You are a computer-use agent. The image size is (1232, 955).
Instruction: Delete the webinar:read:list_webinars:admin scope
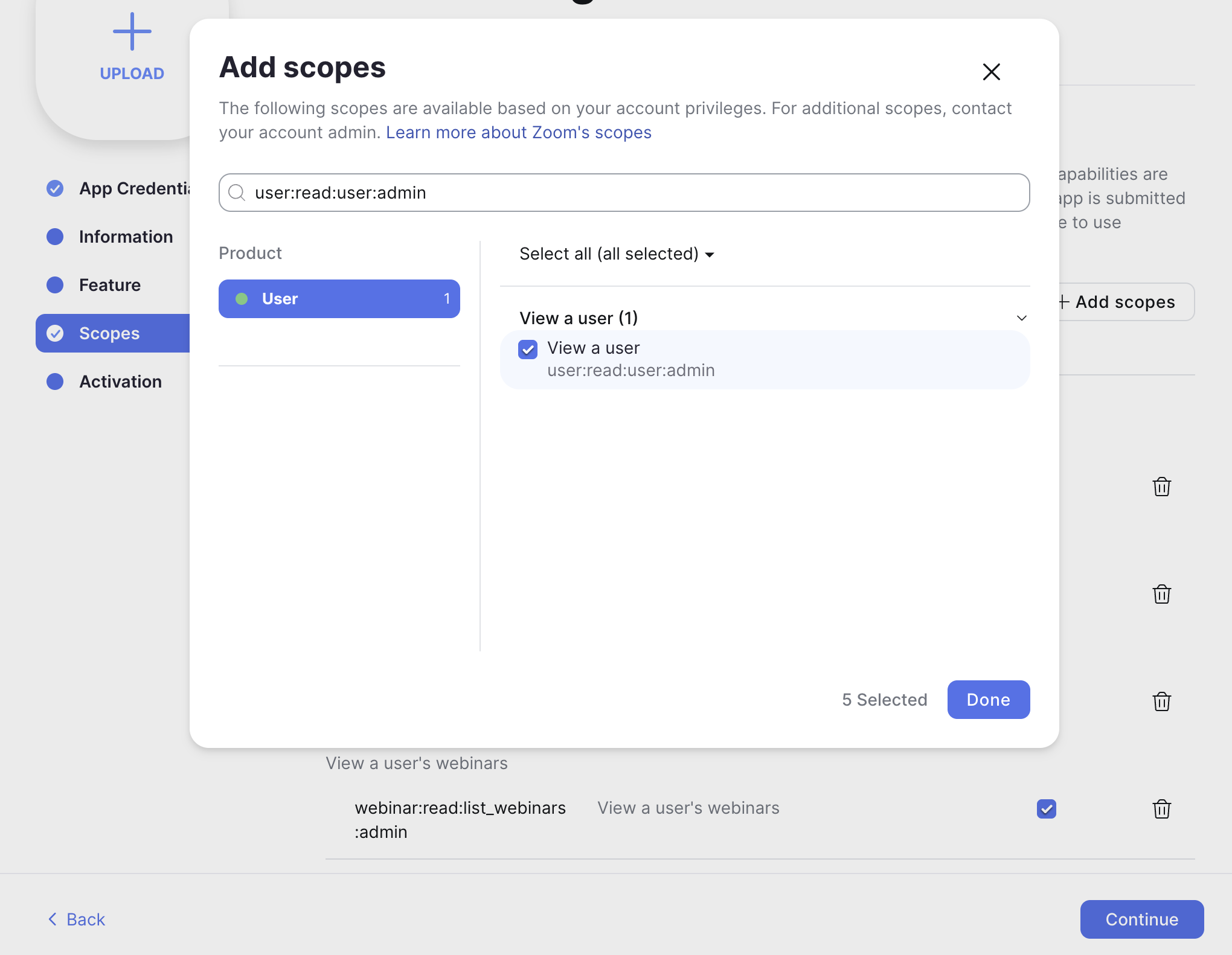click(1161, 809)
